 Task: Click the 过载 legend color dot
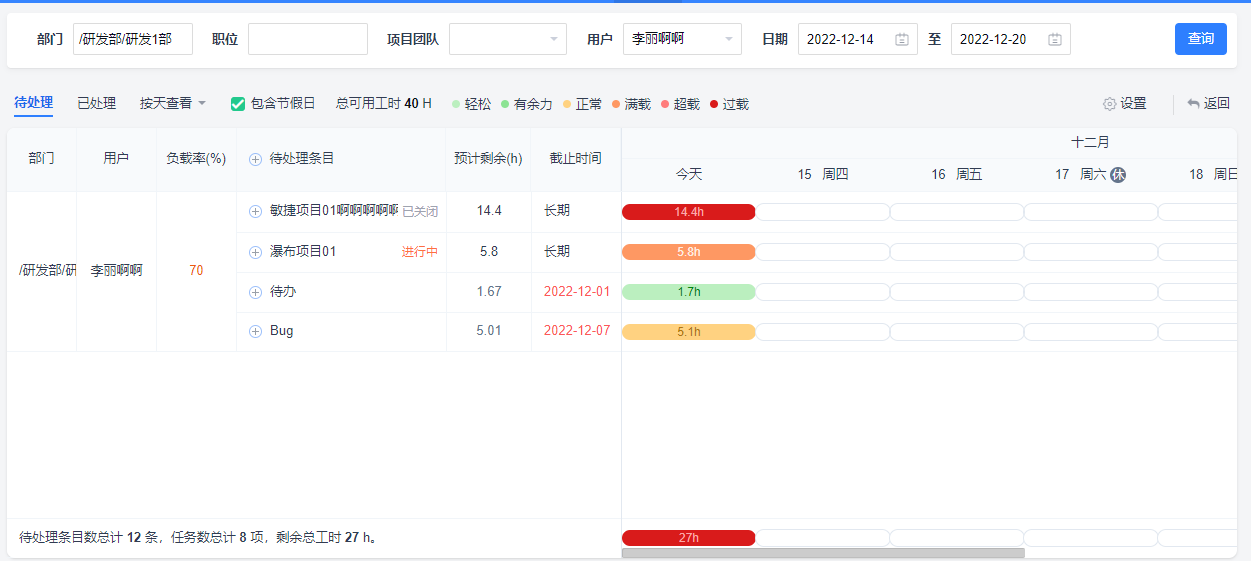714,104
